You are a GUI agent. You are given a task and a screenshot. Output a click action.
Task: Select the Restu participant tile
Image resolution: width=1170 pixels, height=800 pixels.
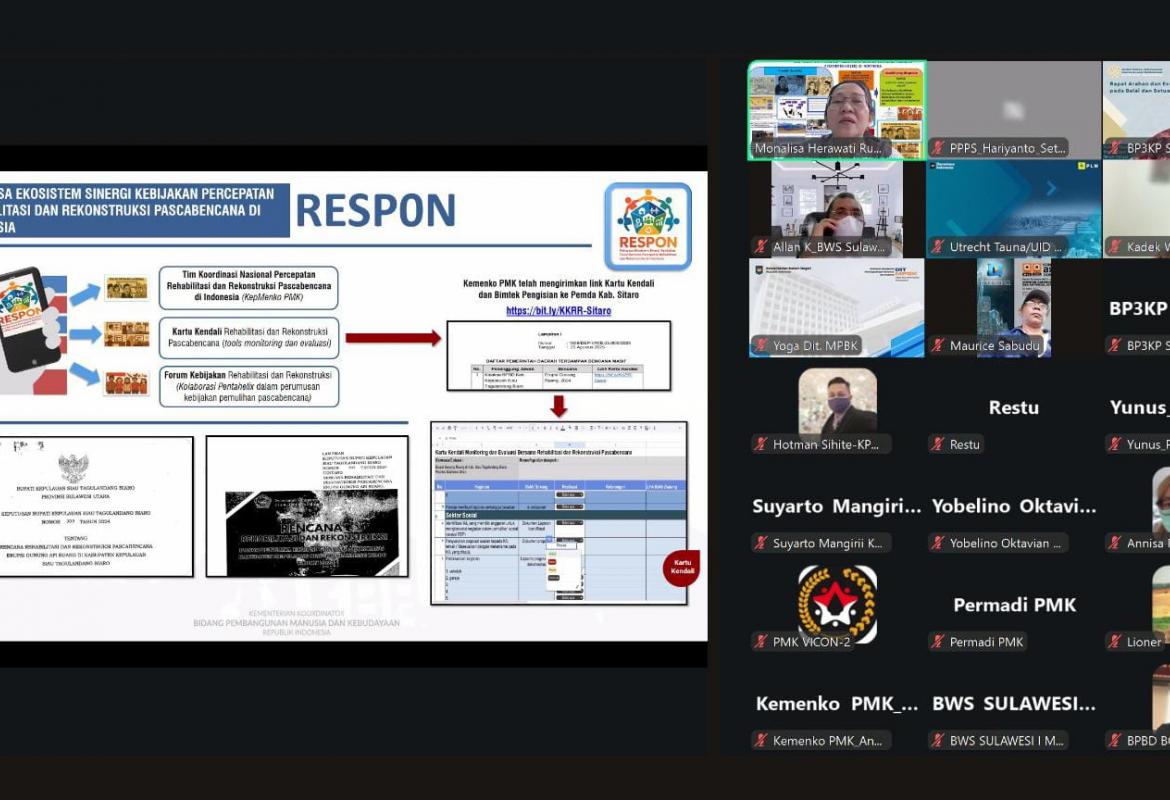1013,408
